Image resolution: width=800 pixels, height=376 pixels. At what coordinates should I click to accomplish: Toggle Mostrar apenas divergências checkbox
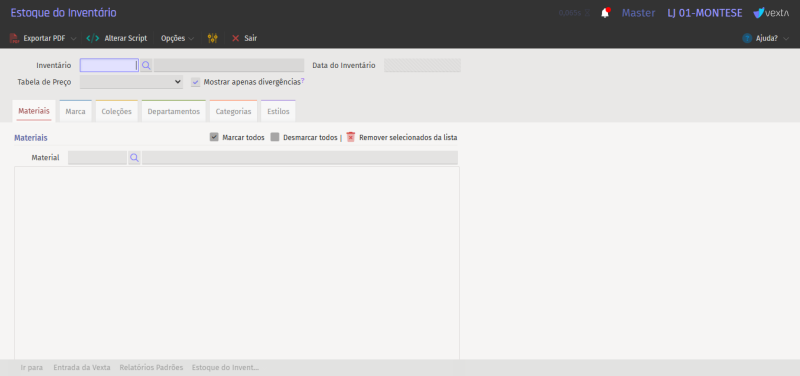[195, 82]
